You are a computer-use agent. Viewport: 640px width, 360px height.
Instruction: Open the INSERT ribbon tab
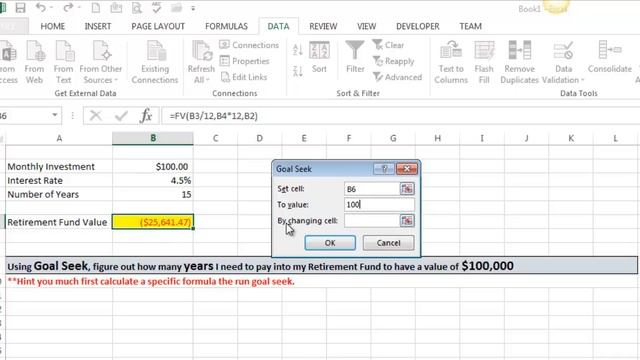(98, 26)
